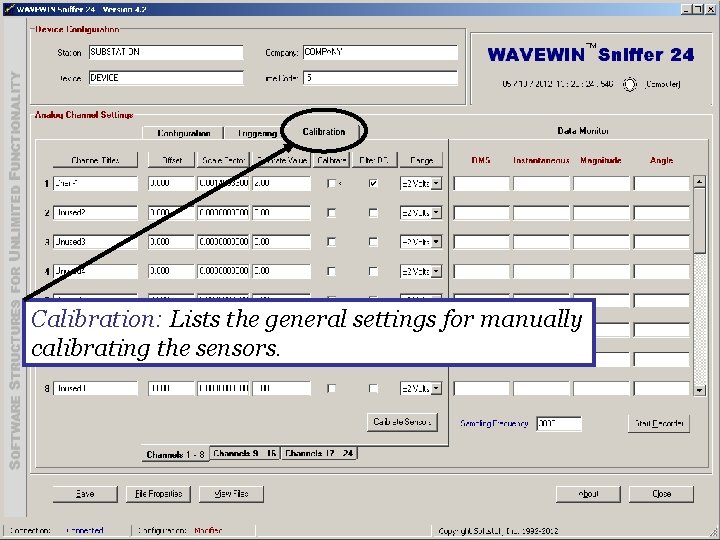Click channel 1 Offset field
The height and width of the screenshot is (540, 720).
pyautogui.click(x=171, y=184)
